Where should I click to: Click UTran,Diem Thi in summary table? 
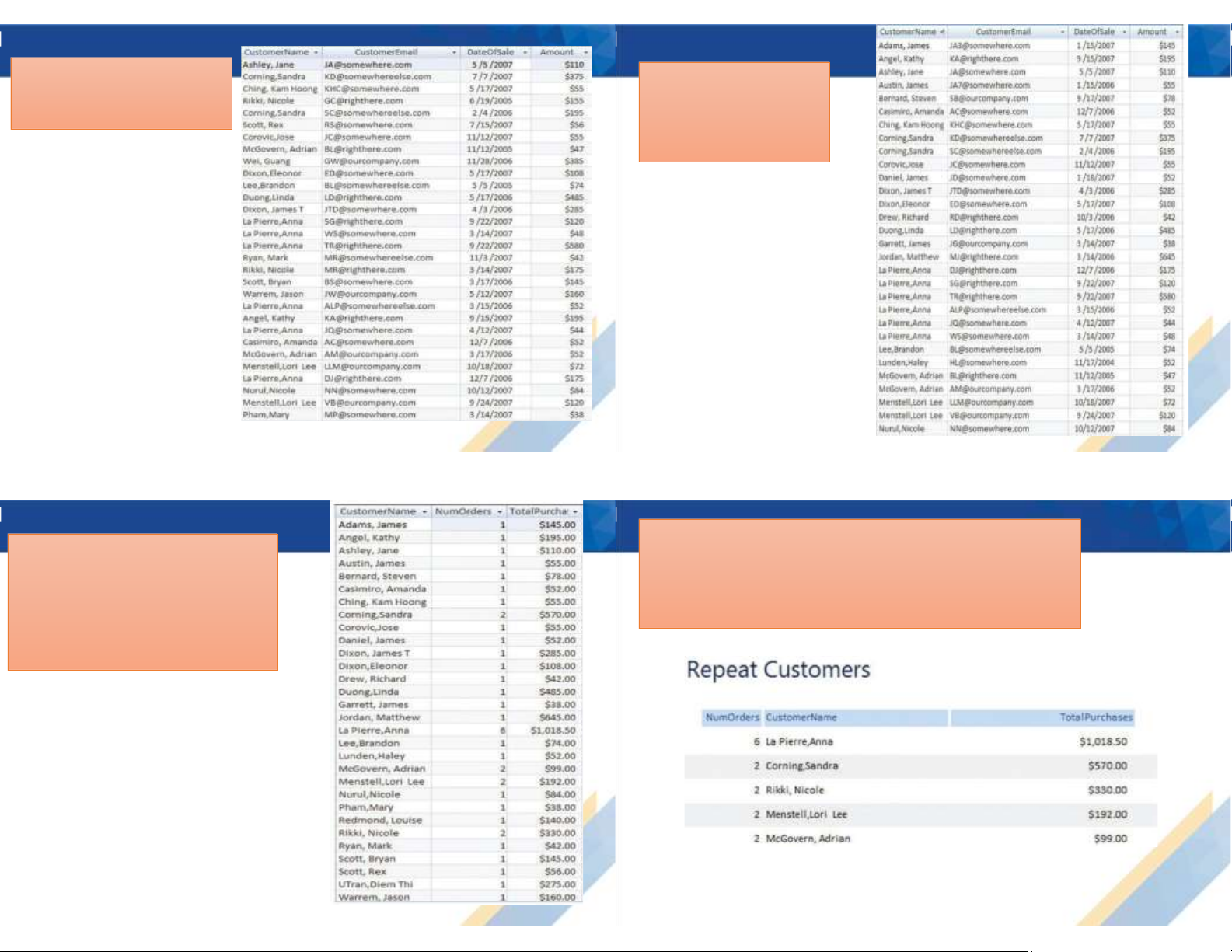point(375,884)
